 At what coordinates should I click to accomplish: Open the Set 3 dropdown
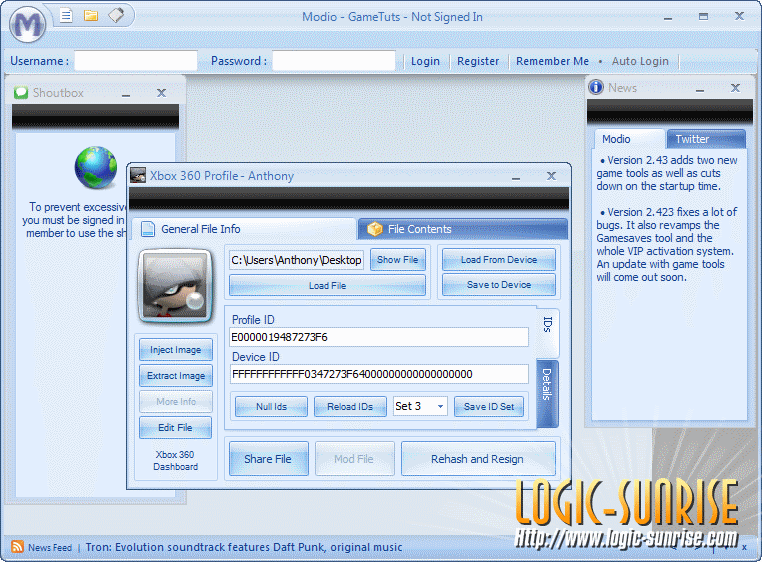pos(440,406)
